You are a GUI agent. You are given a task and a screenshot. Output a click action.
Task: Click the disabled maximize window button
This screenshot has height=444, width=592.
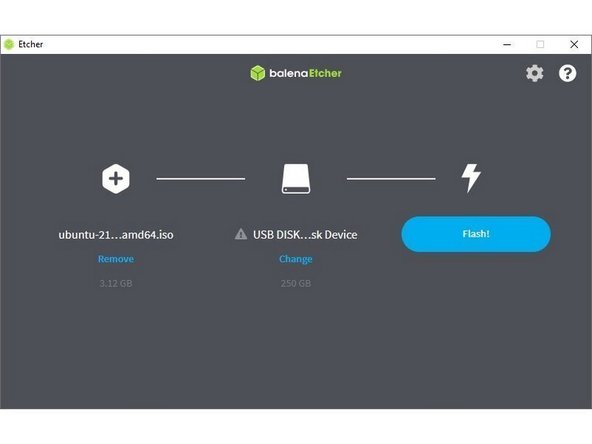(540, 45)
